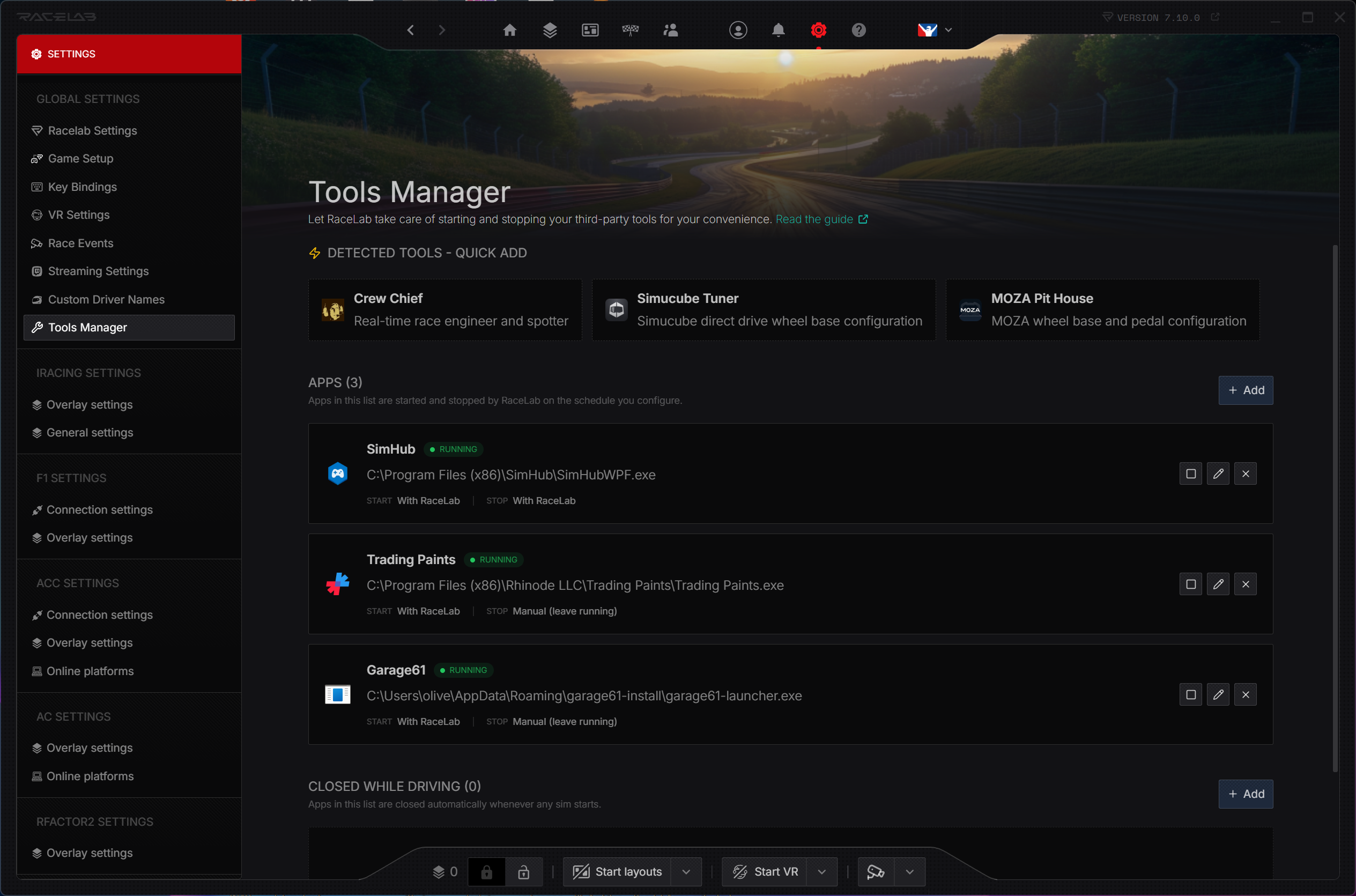The image size is (1356, 896).
Task: Open Game Setup in sidebar
Action: tap(129, 158)
